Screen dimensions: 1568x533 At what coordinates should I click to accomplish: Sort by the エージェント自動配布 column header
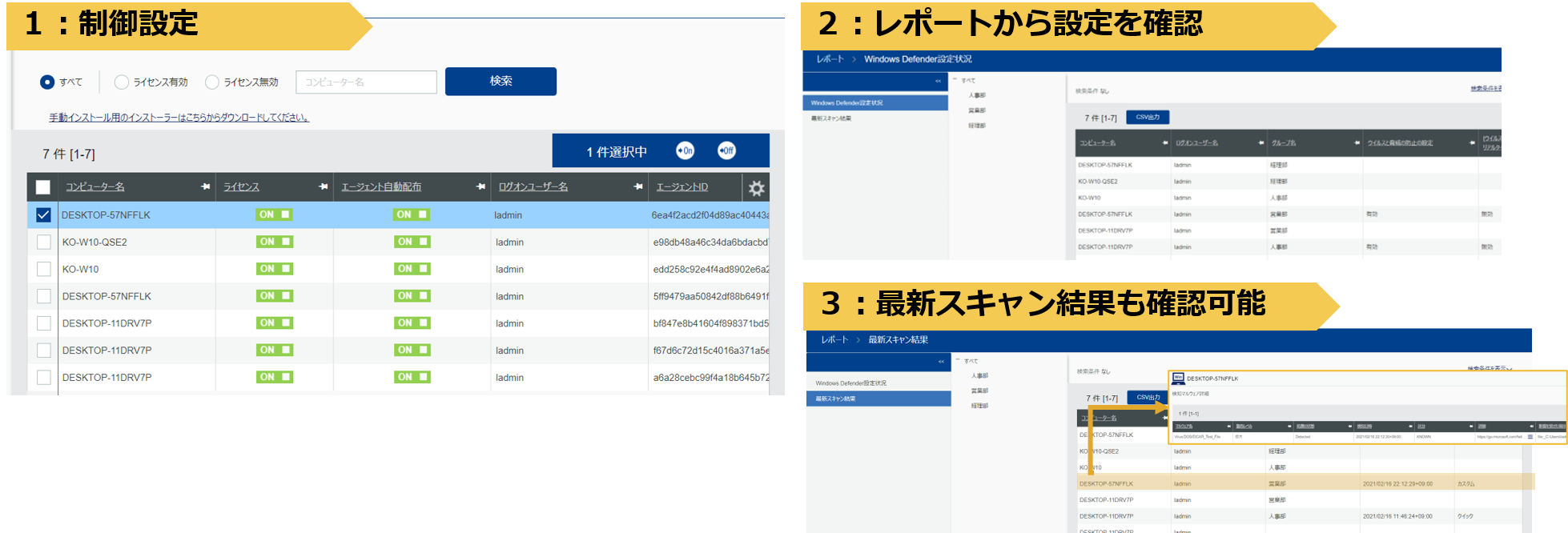point(381,186)
